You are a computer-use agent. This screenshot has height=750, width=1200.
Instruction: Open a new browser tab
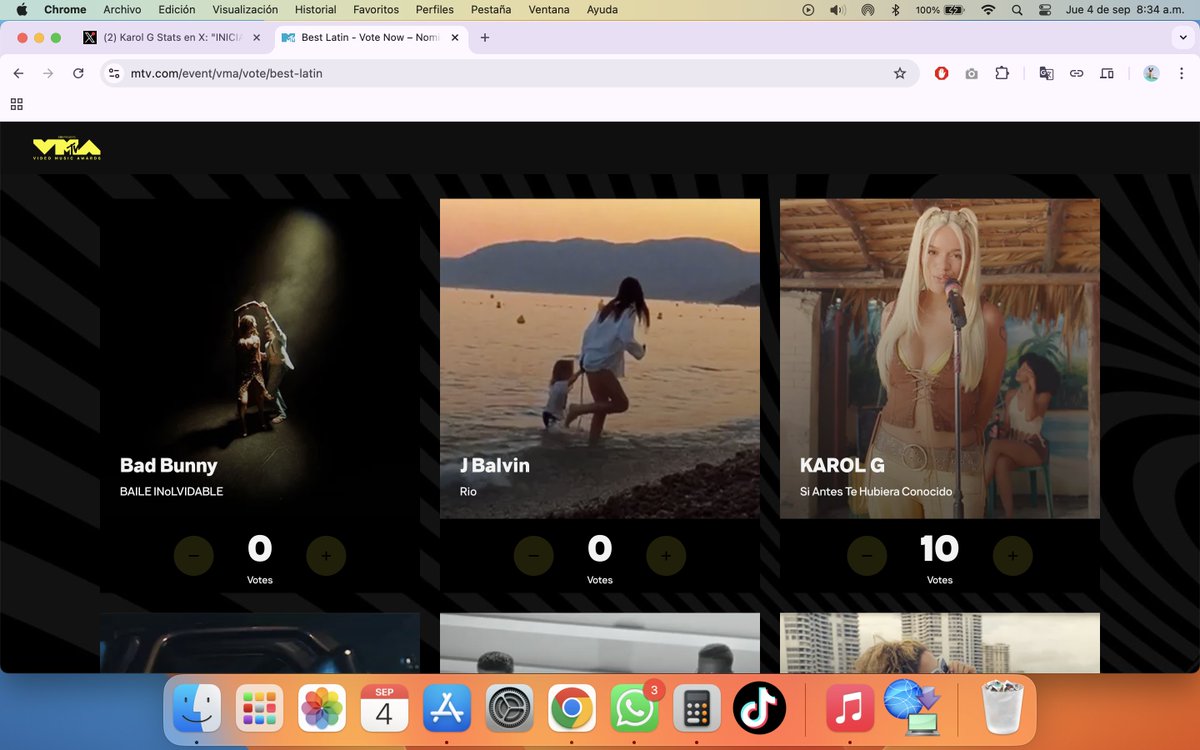pos(485,37)
